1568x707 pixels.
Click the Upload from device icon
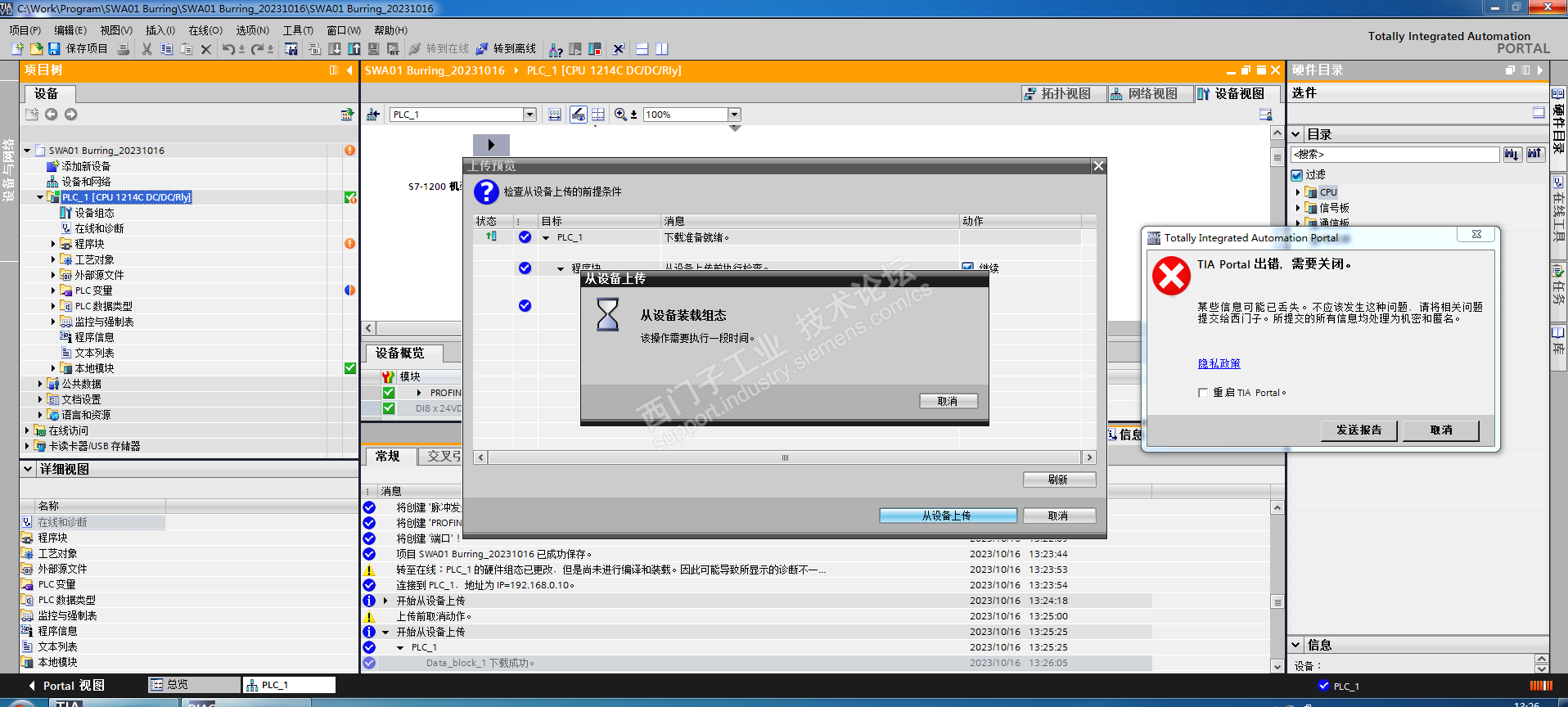354,49
